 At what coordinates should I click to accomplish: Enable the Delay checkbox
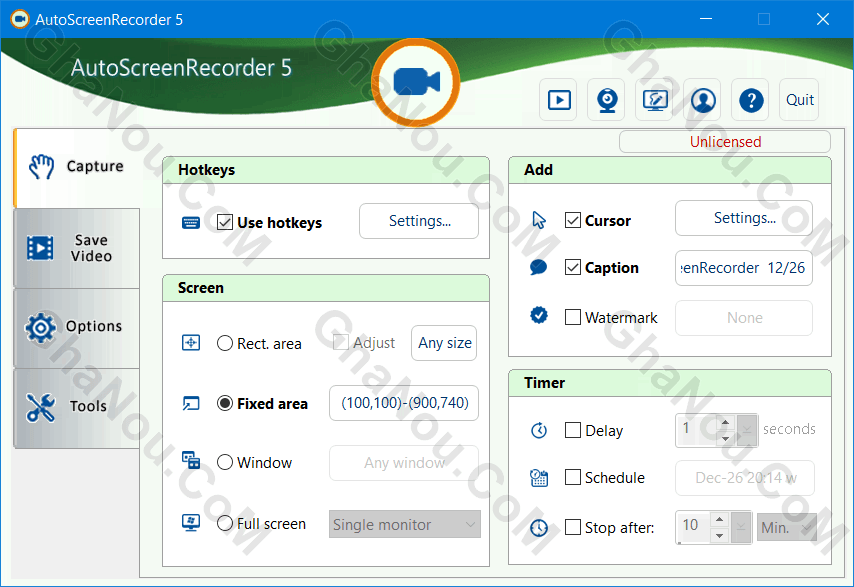click(572, 430)
